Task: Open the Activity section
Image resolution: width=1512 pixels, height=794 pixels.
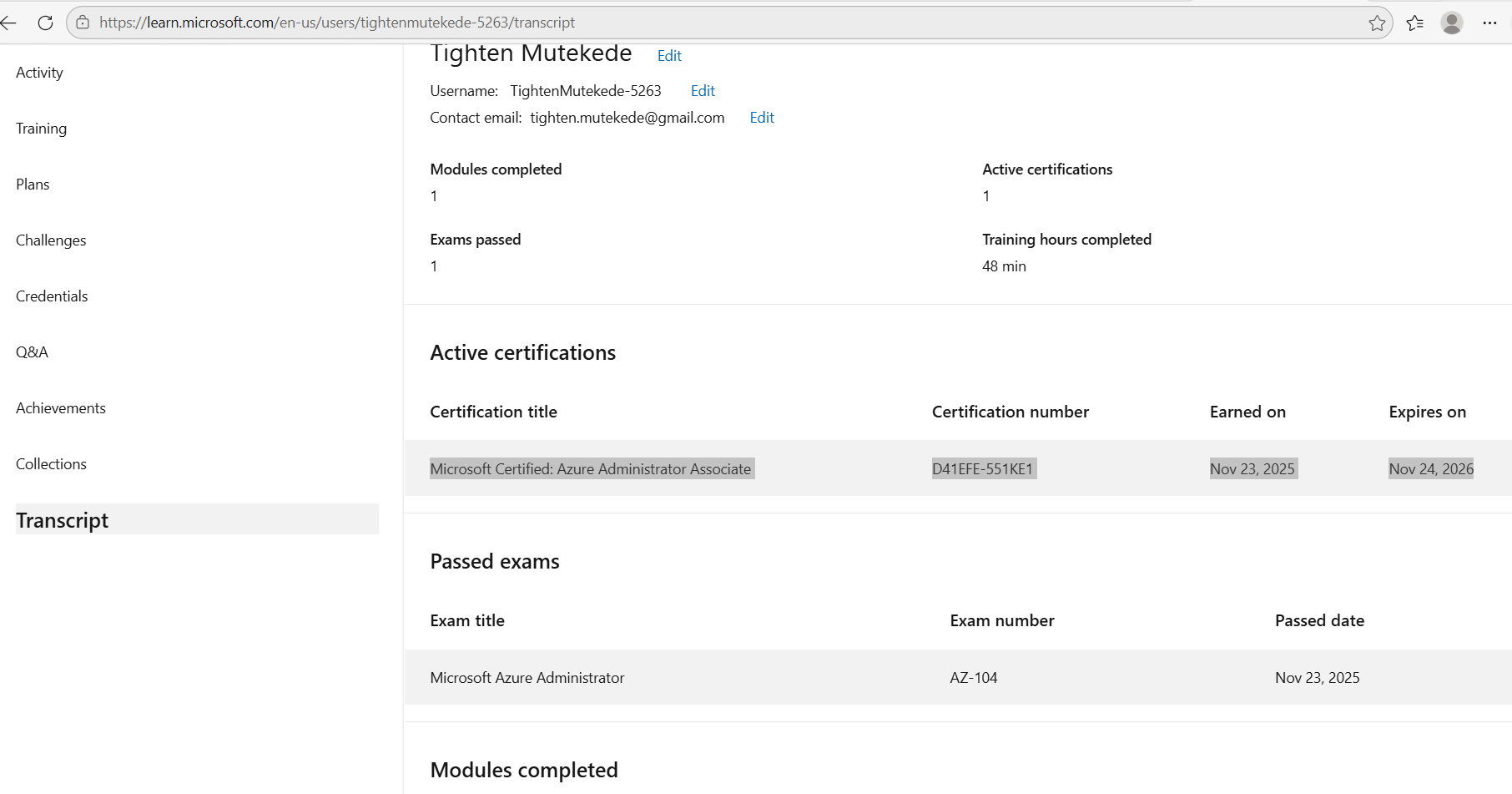Action: pos(39,73)
